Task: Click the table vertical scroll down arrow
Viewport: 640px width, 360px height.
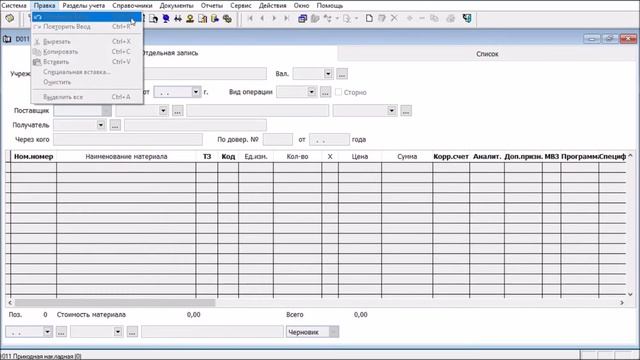Action: (630, 294)
